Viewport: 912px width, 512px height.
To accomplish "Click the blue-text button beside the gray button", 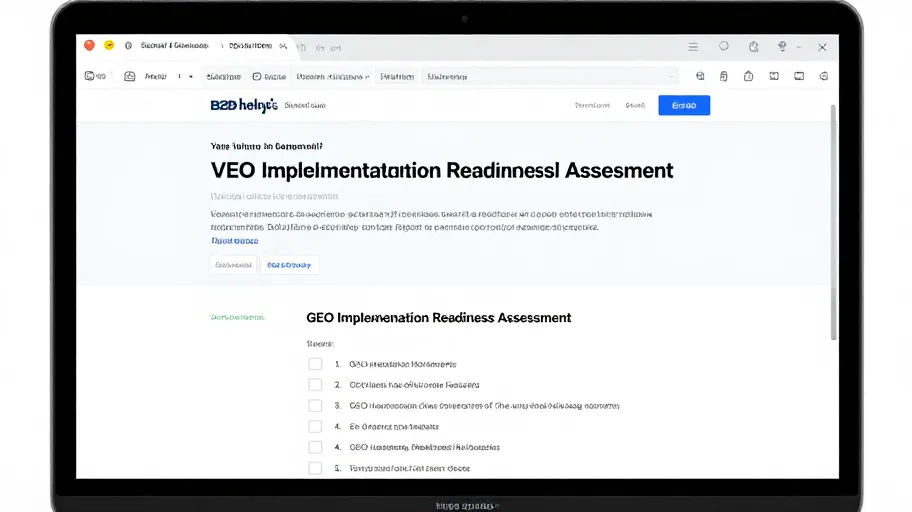I will click(x=289, y=265).
